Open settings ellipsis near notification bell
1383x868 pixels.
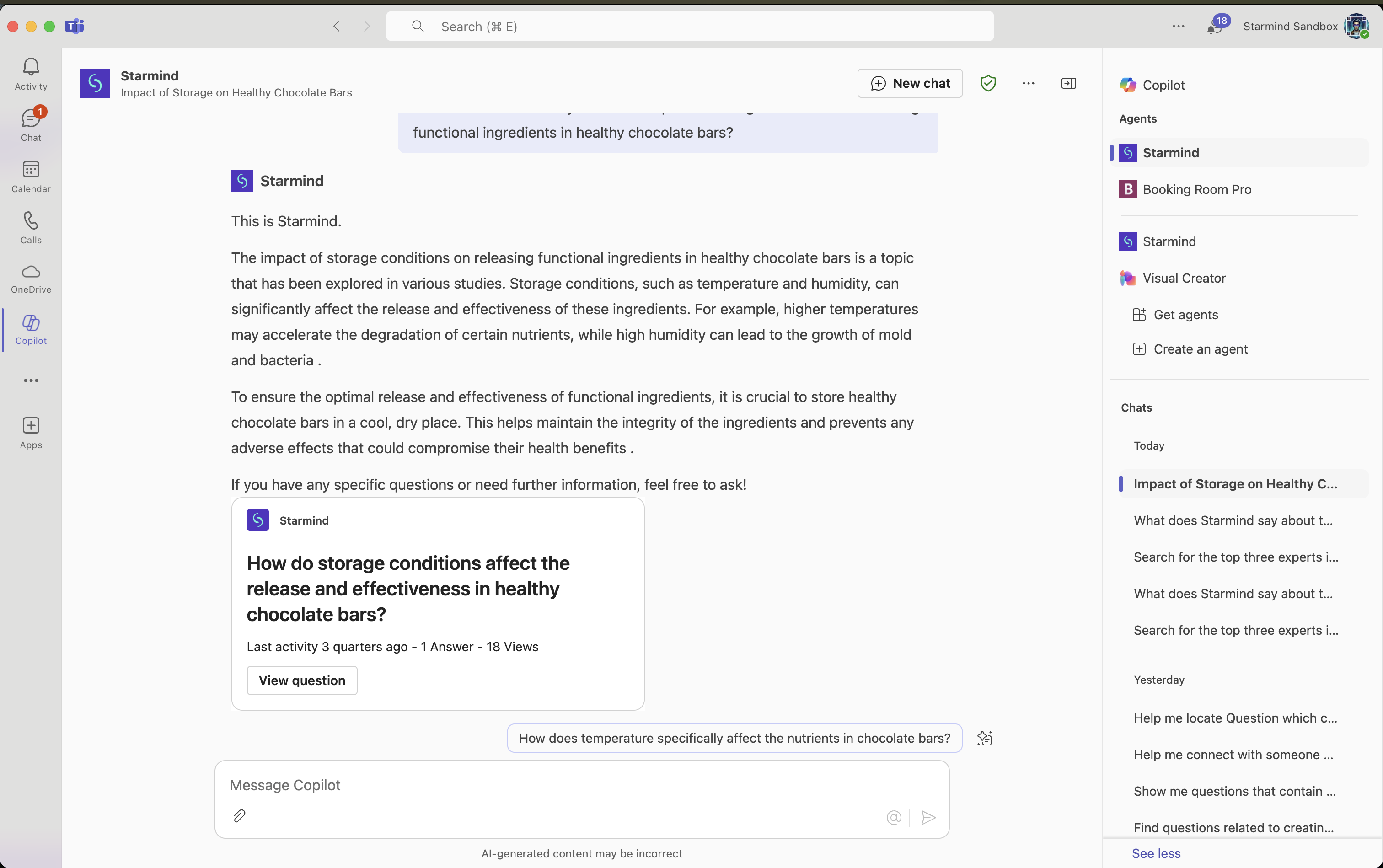pyautogui.click(x=1178, y=27)
